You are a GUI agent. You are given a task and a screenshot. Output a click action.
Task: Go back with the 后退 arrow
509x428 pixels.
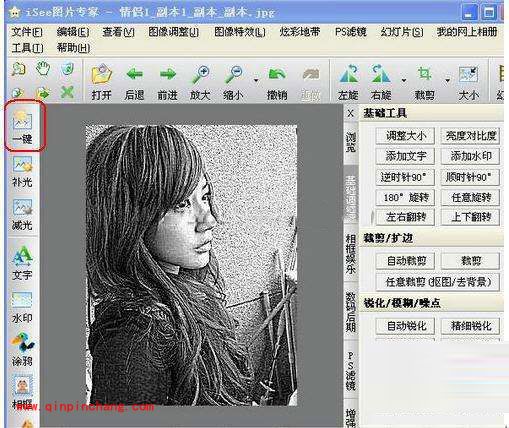(134, 82)
